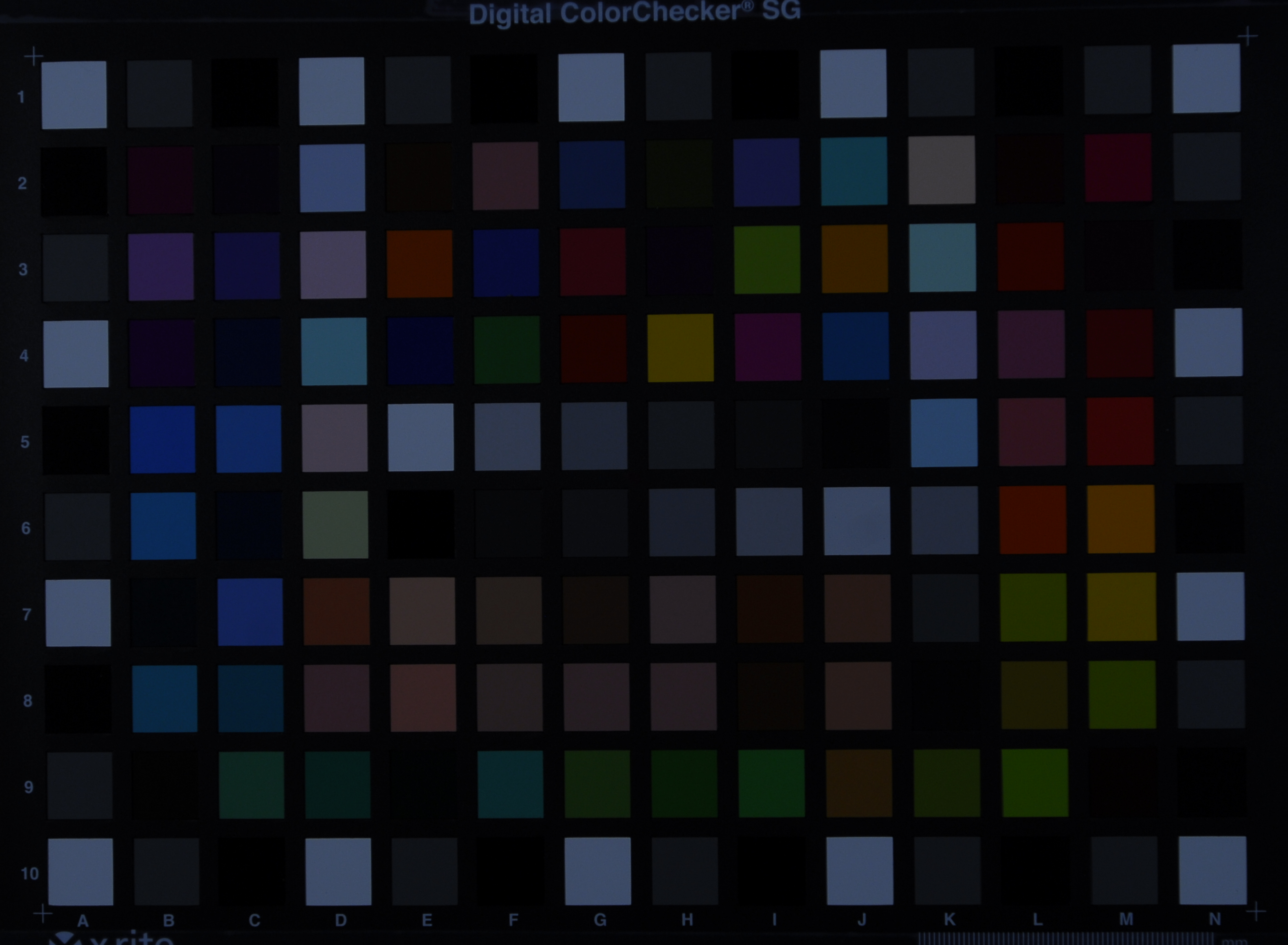Click the x-rite logo at bottom left
Image resolution: width=1288 pixels, height=945 pixels.
click(x=111, y=938)
